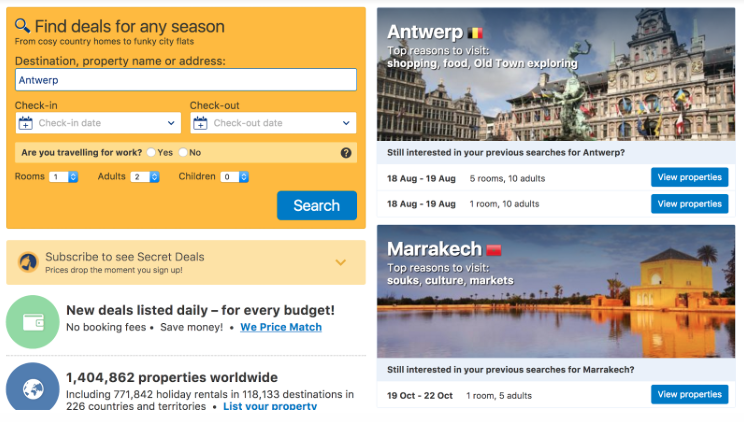Screen dimensions: 744x422
Task: View properties for Antwerp 5 rooms search
Action: (689, 178)
